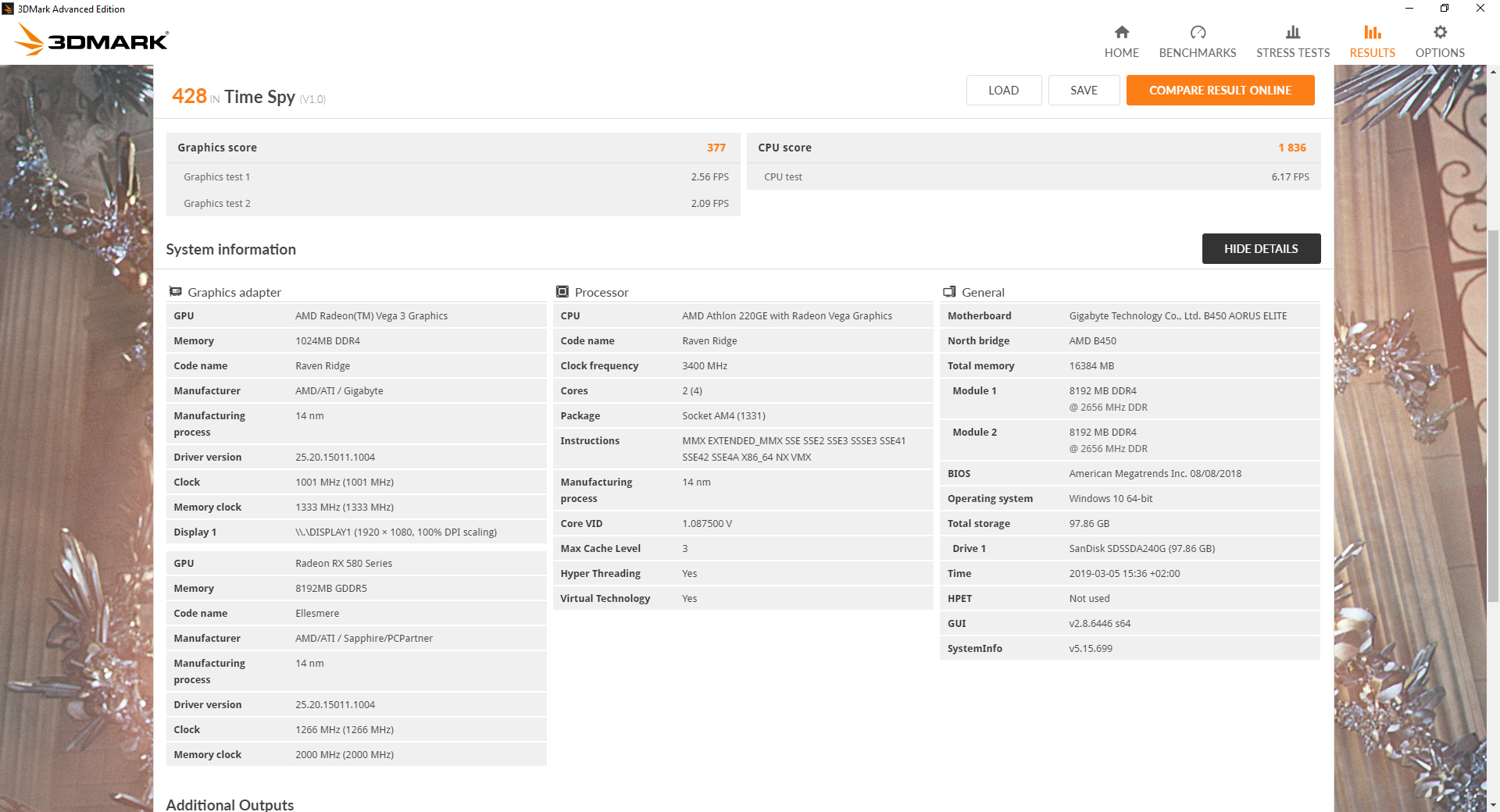Click the LOAD button

click(1003, 90)
